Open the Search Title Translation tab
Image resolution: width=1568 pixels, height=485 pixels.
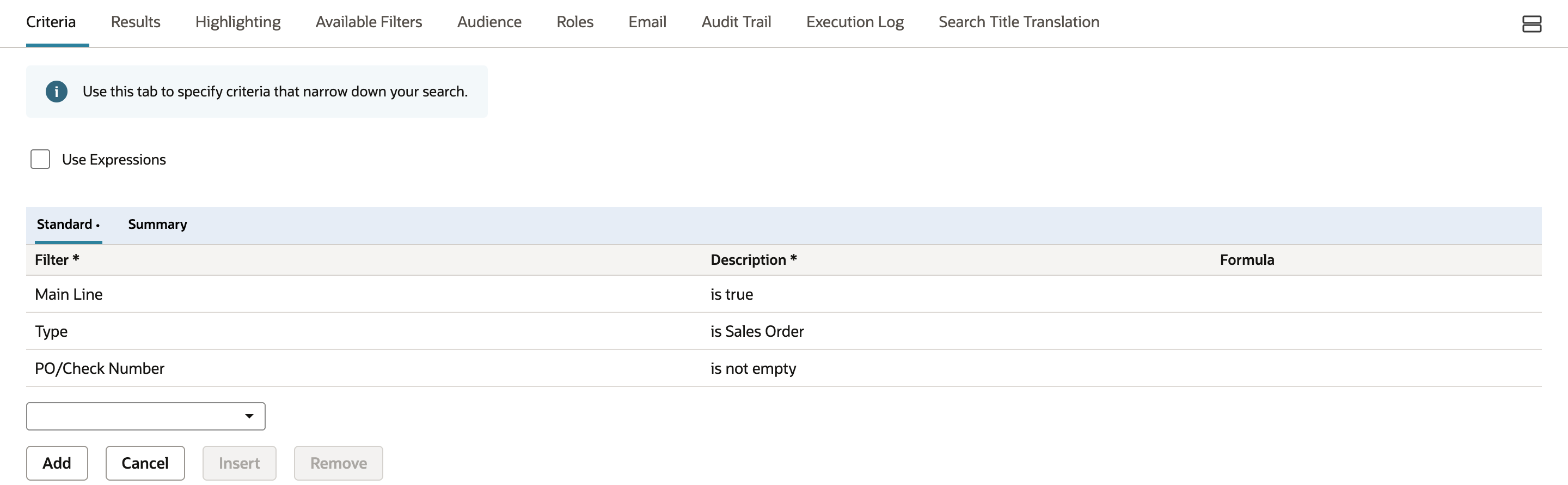tap(1019, 22)
